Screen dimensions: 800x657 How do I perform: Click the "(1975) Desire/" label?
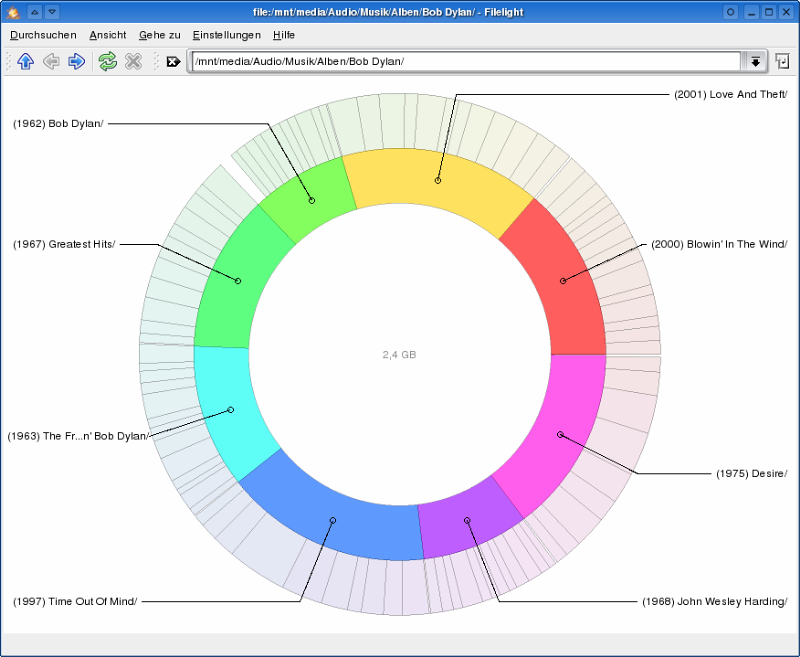point(752,474)
